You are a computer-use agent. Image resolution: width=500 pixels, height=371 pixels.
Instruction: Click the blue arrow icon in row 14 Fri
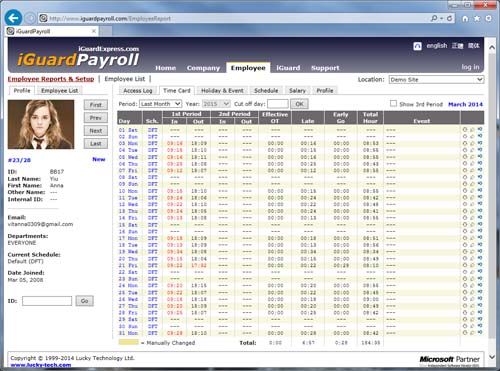point(480,218)
